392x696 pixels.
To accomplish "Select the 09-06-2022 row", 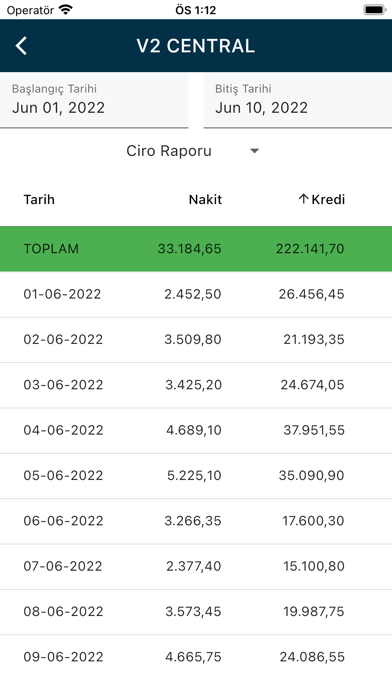I will pos(196,657).
